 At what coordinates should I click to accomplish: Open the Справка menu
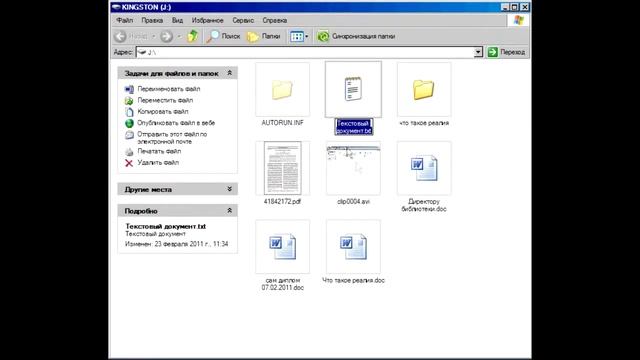274,20
